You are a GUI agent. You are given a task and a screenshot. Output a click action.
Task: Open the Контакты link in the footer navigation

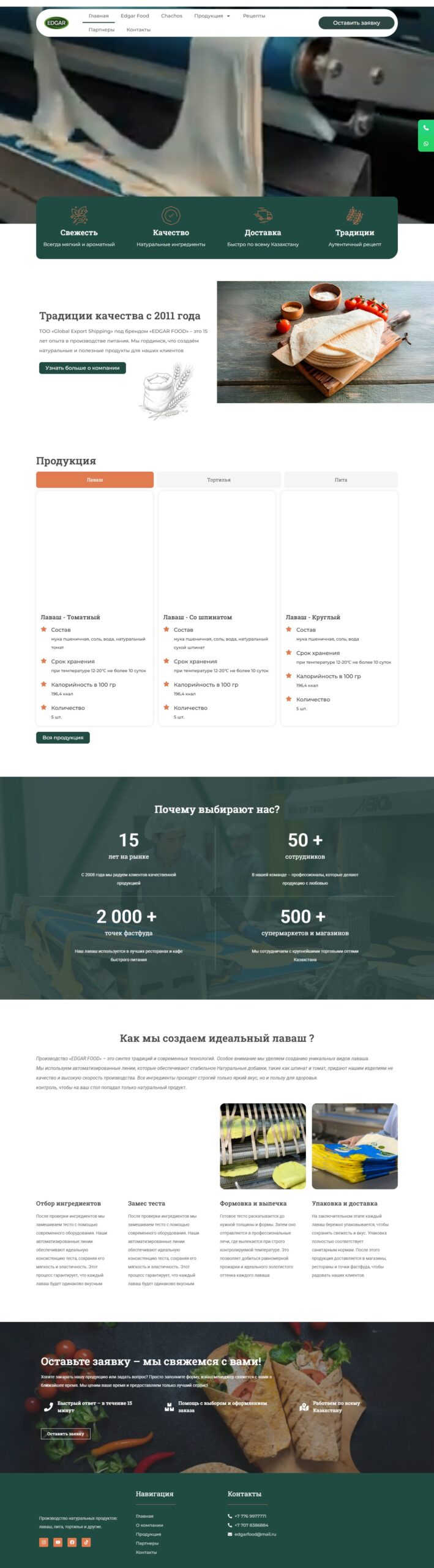click(x=146, y=1553)
